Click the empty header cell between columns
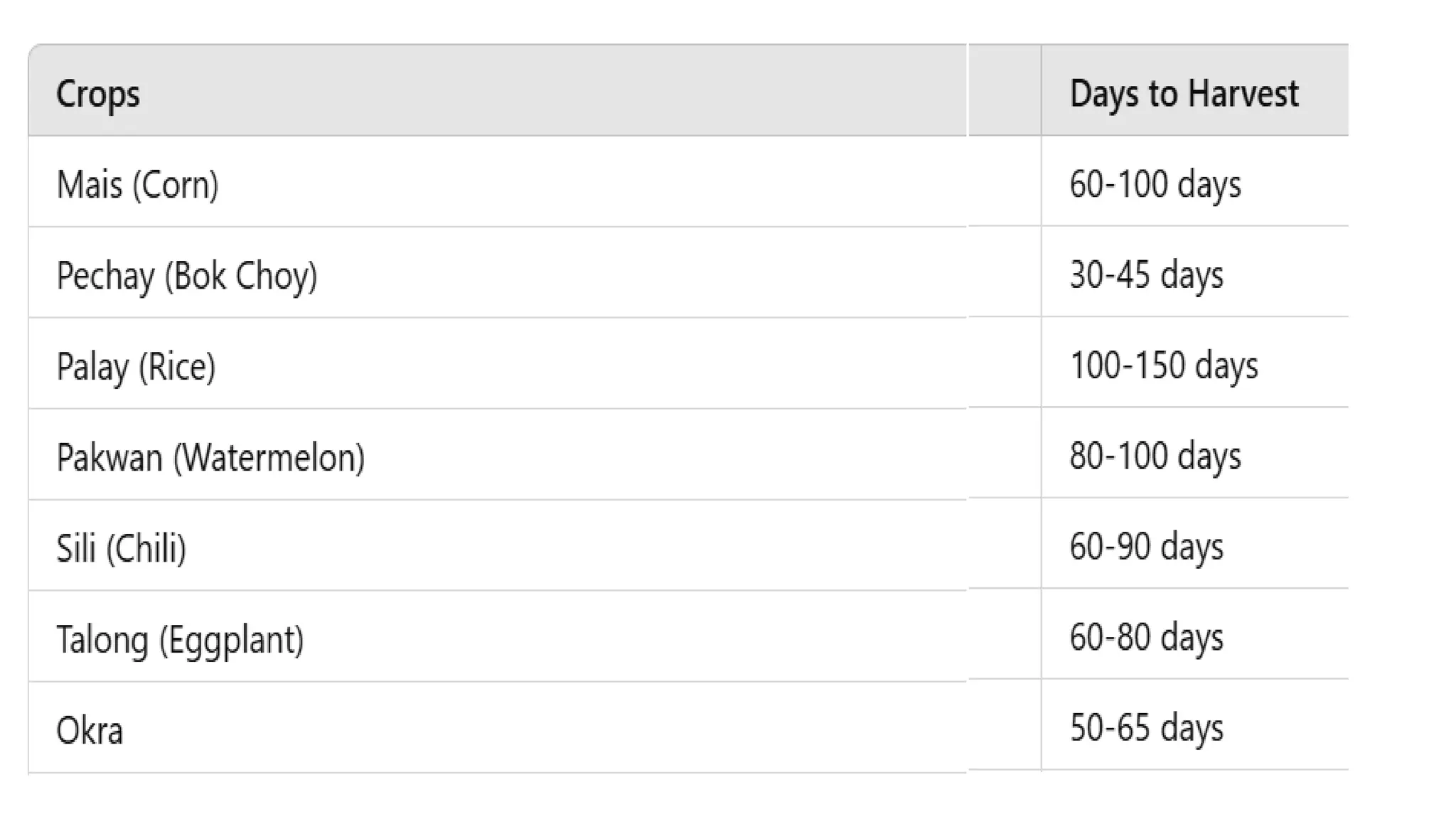Screen dimensions: 1456x819 click(x=1004, y=90)
